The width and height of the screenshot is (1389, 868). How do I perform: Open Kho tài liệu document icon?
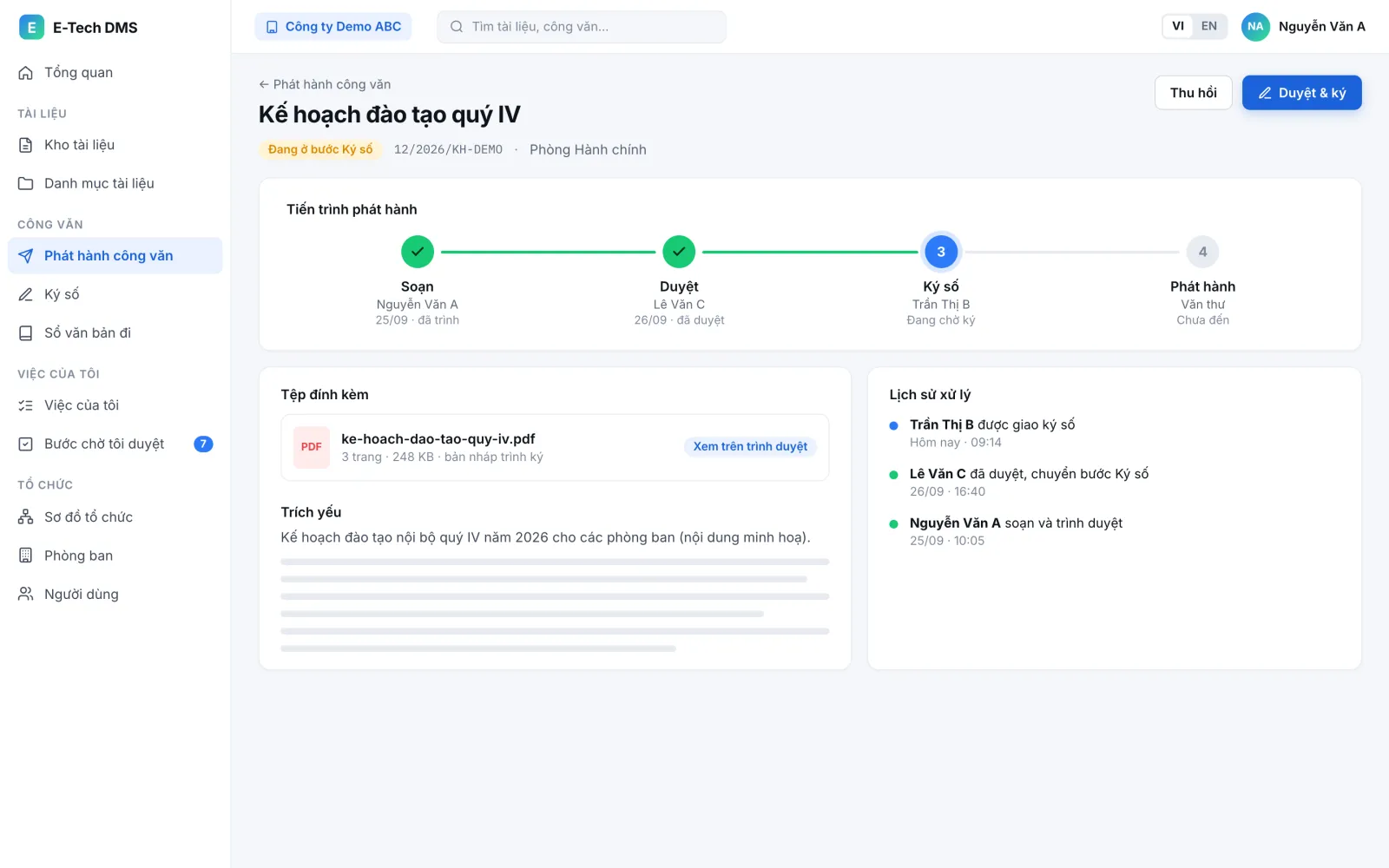(x=26, y=145)
